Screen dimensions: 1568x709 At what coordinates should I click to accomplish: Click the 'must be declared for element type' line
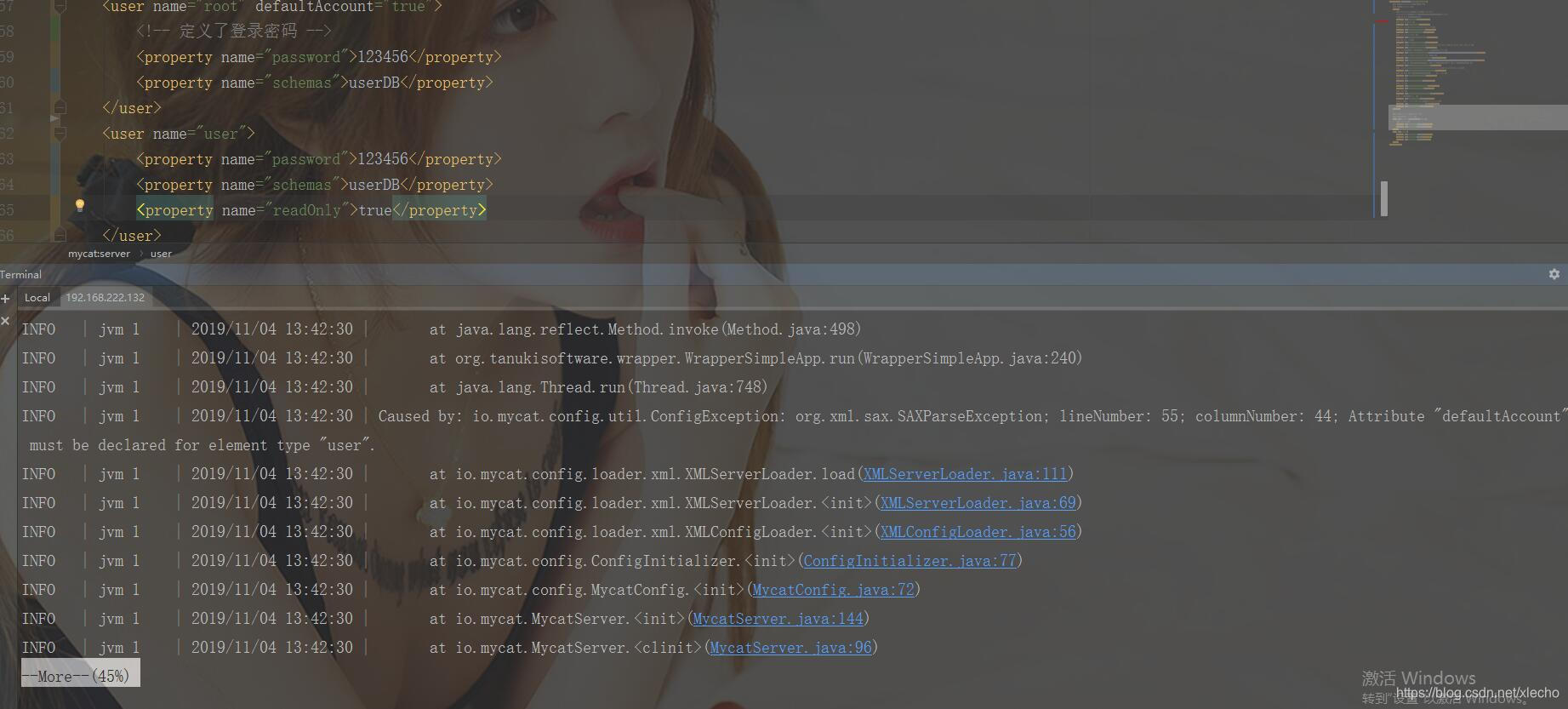point(202,445)
